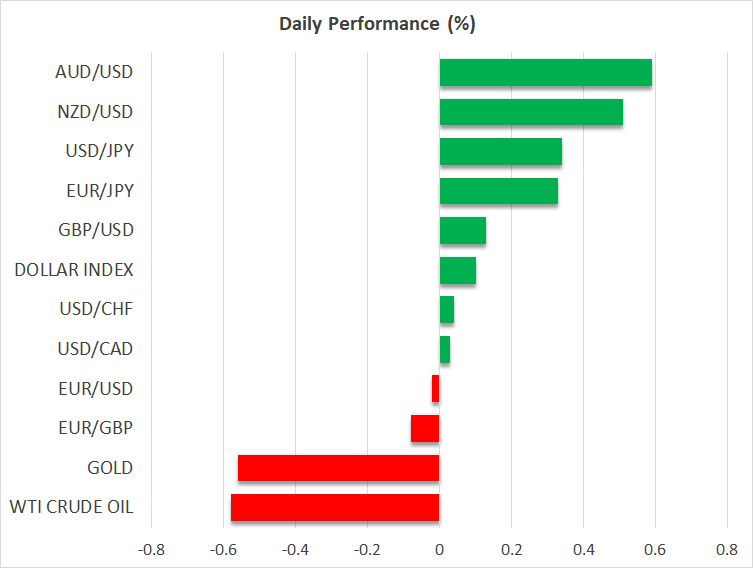Select the EUR/USD category label
This screenshot has height=568, width=753.
[95, 389]
